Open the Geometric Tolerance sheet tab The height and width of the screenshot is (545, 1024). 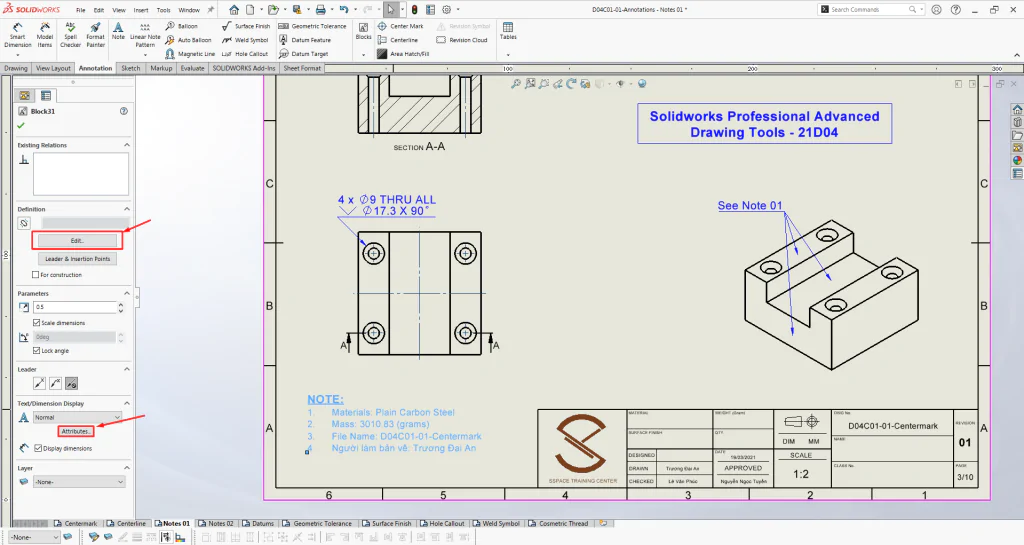point(318,523)
